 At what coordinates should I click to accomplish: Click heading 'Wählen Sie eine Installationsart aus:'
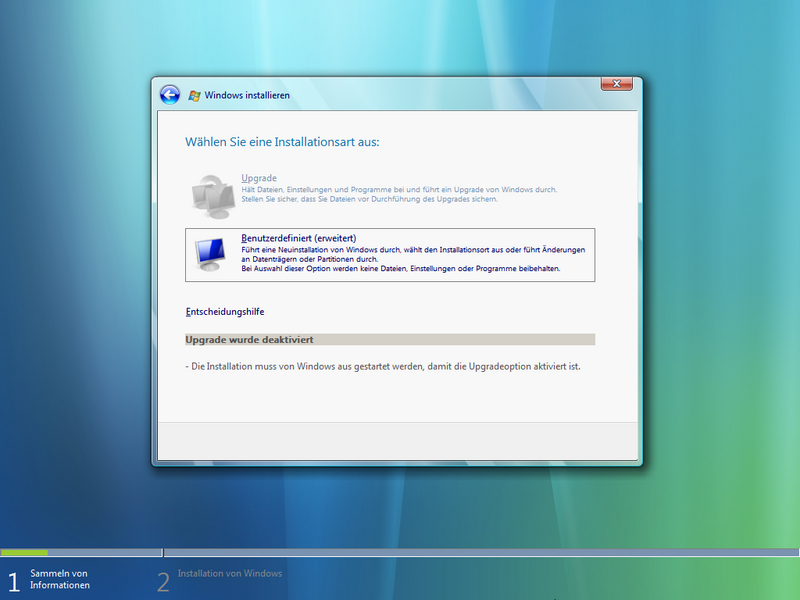pyautogui.click(x=282, y=142)
